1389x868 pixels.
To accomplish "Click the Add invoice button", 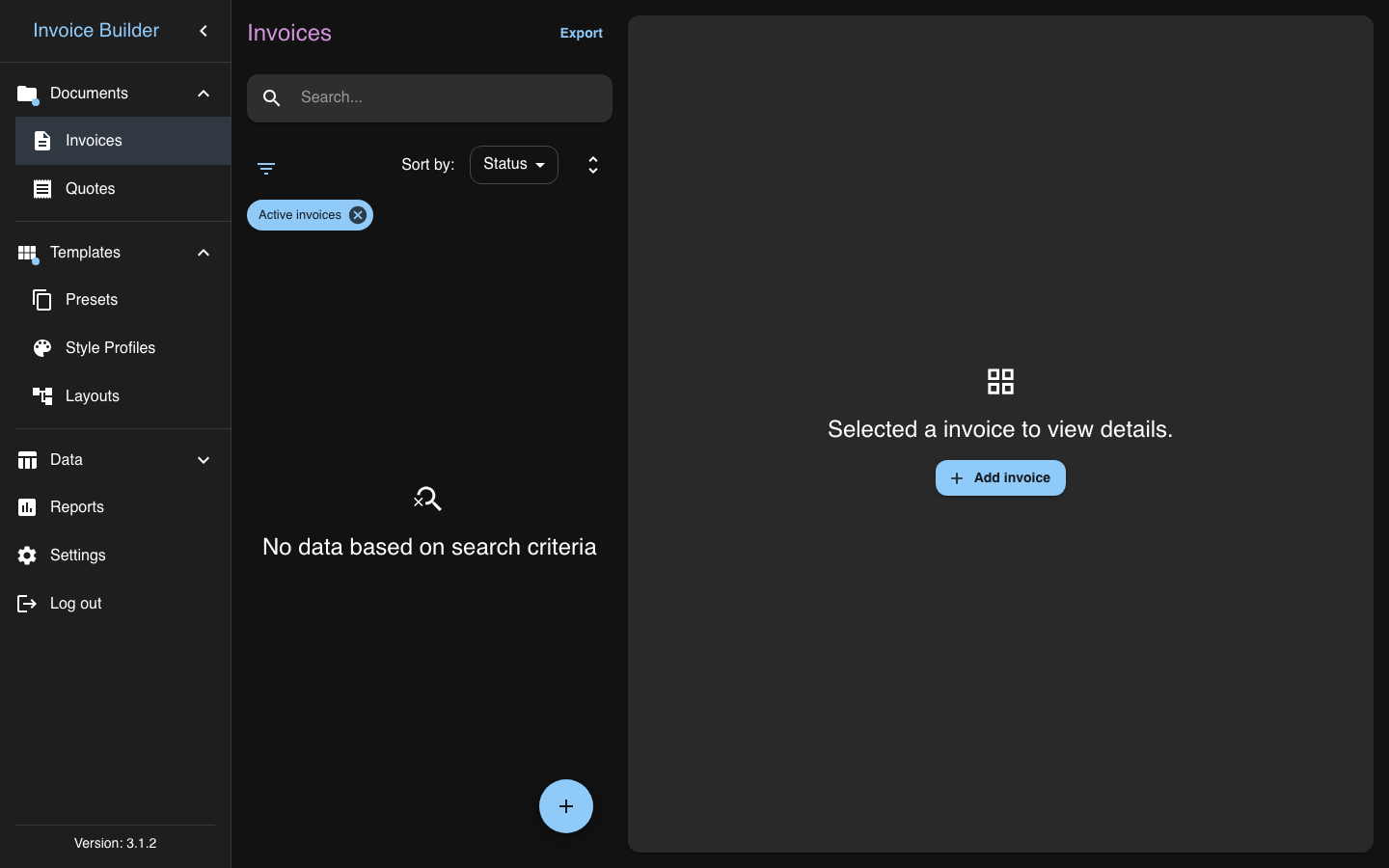I will (x=1000, y=478).
